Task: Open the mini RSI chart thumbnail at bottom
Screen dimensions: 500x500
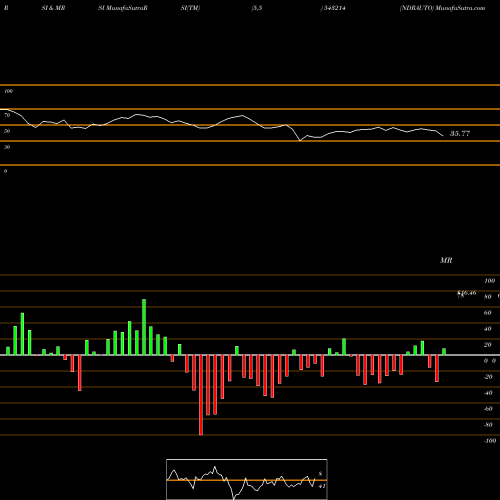Action: (x=247, y=479)
